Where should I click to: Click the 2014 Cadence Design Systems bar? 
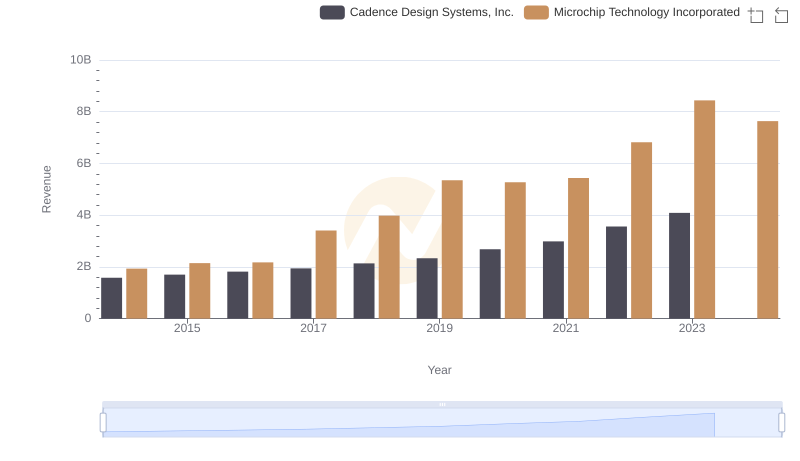[112, 298]
